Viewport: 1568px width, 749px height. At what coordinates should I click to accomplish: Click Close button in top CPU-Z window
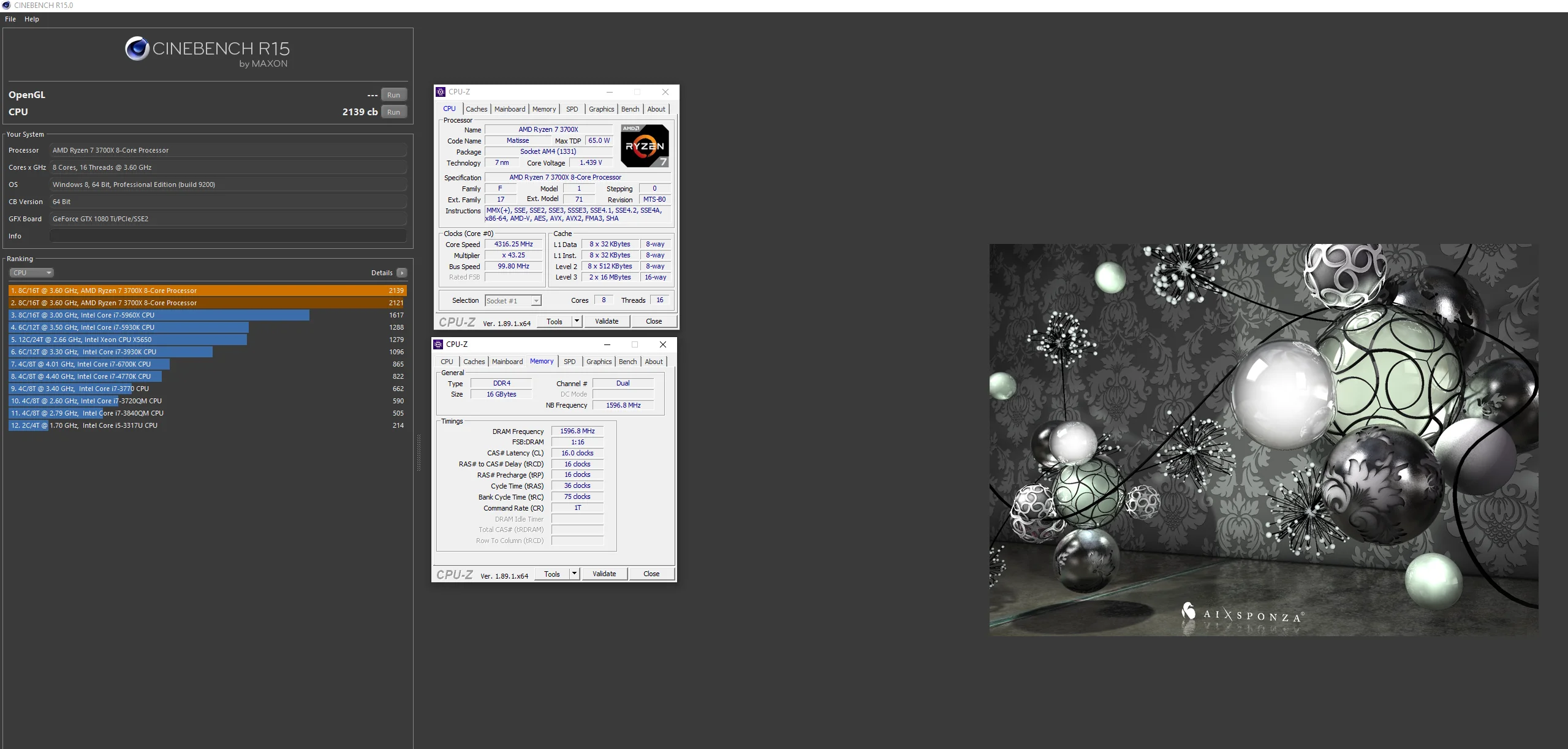tap(654, 321)
